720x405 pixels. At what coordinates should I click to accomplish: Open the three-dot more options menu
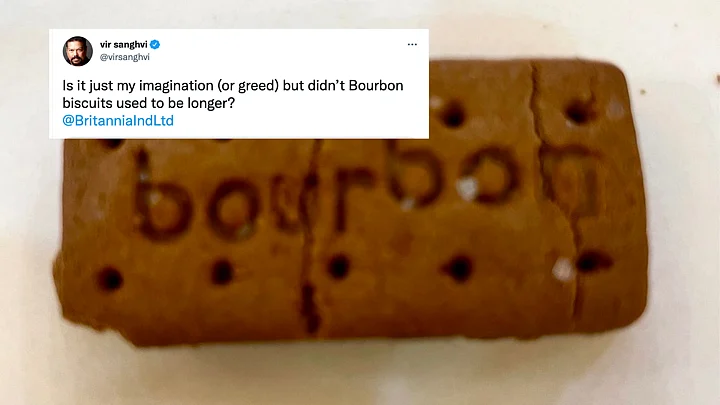[x=412, y=45]
